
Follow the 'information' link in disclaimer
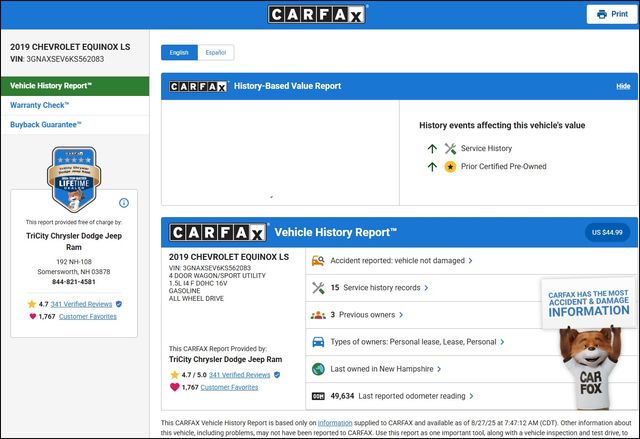click(335, 423)
